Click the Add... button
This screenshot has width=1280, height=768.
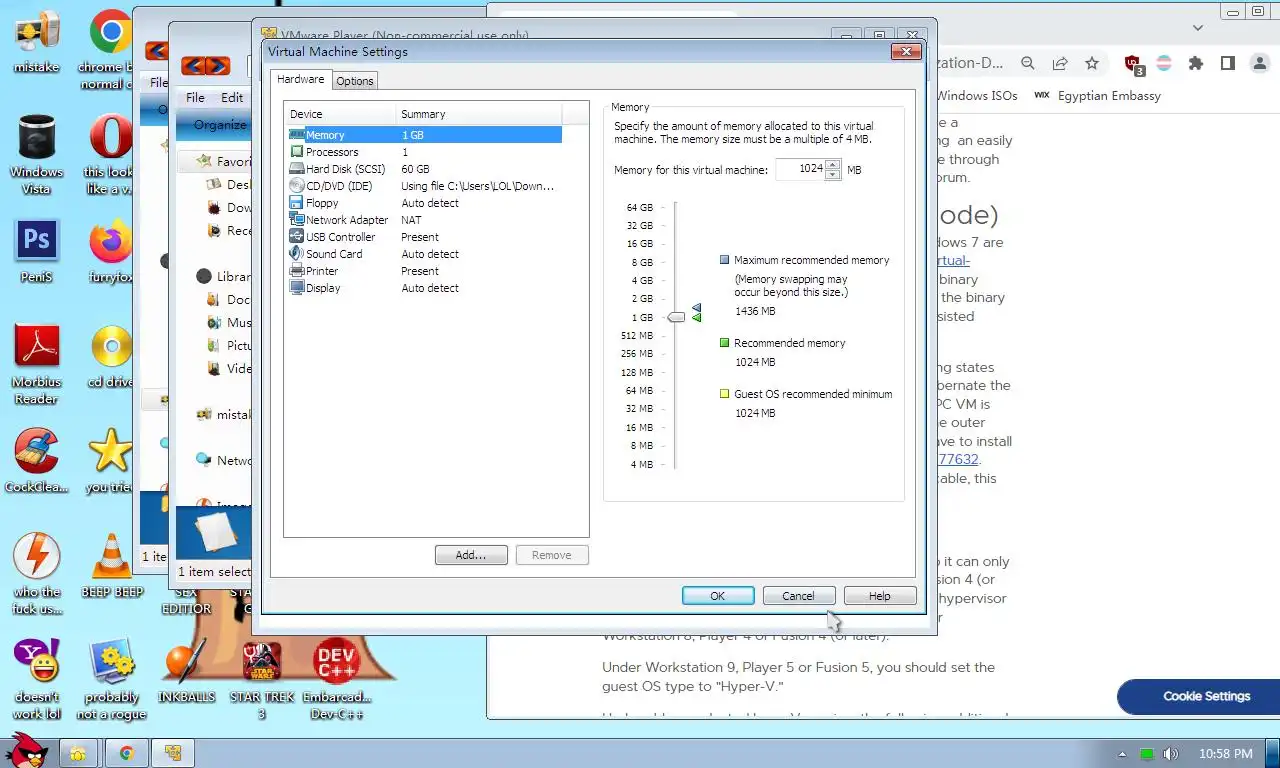(471, 555)
